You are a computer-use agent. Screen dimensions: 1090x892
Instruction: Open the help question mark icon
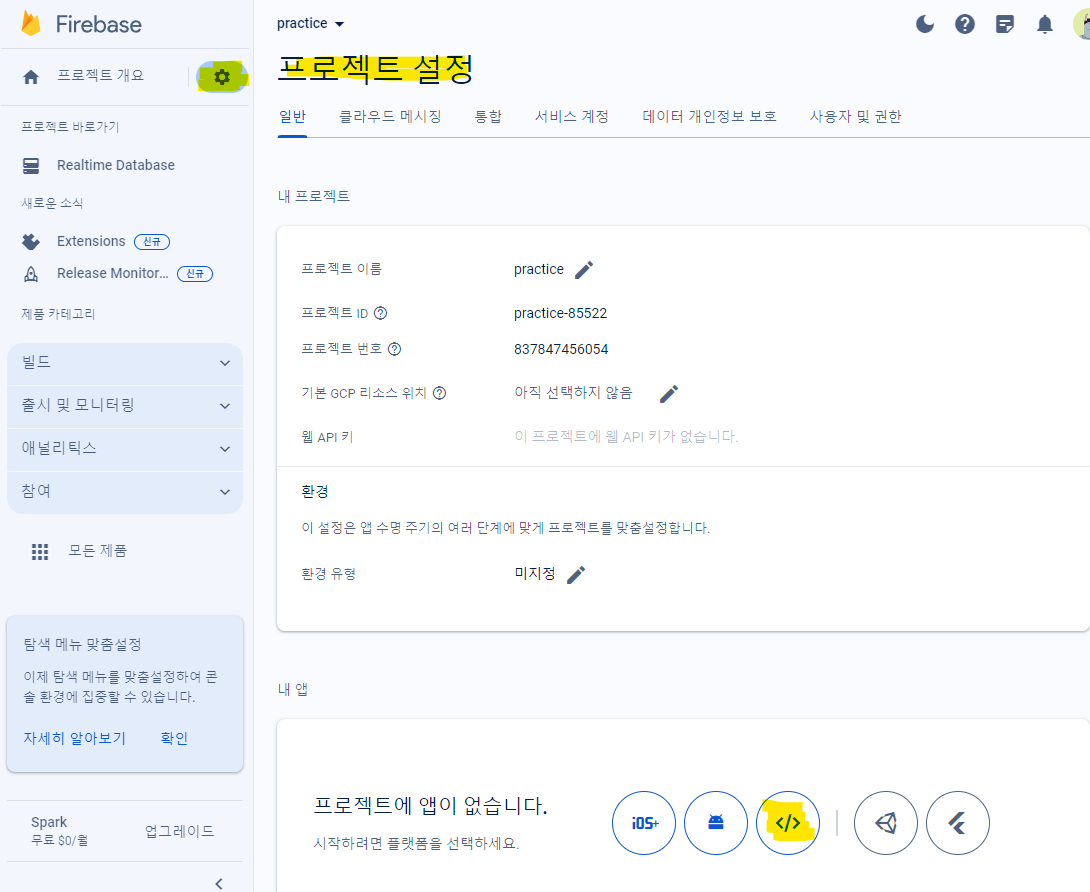964,24
